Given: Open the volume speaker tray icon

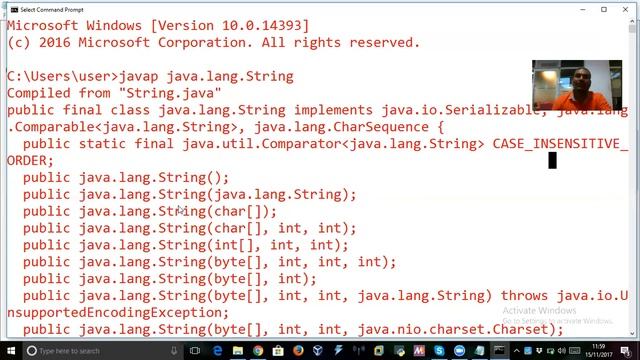Looking at the screenshot, I should click(x=562, y=351).
